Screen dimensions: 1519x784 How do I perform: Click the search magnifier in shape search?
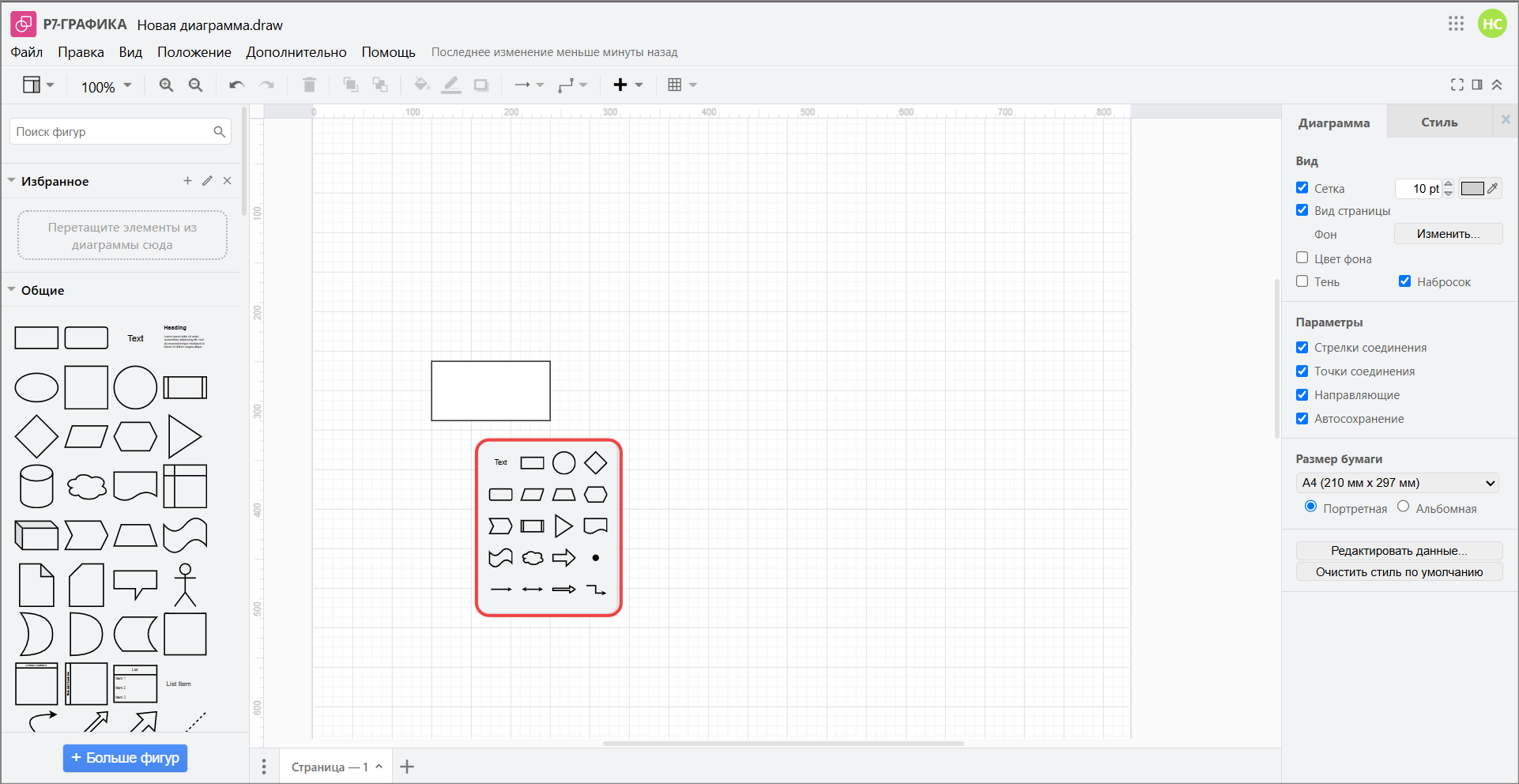[x=220, y=132]
